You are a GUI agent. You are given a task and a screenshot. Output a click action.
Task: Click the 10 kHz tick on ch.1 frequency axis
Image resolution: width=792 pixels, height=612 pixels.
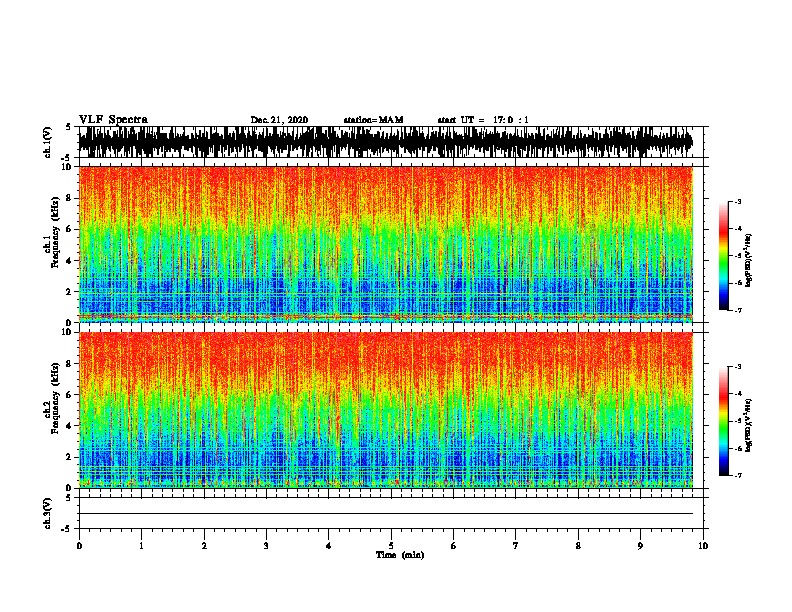(x=68, y=167)
